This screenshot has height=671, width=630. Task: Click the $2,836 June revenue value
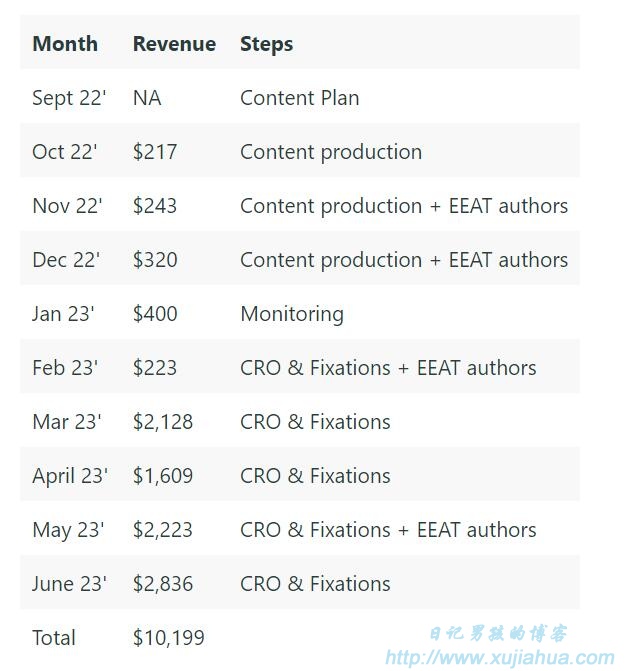click(163, 584)
